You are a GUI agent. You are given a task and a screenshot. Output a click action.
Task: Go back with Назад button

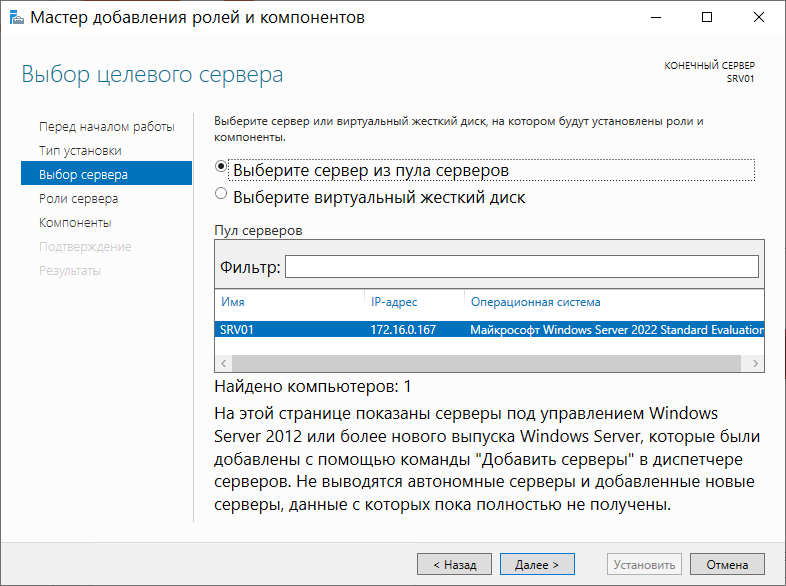454,564
